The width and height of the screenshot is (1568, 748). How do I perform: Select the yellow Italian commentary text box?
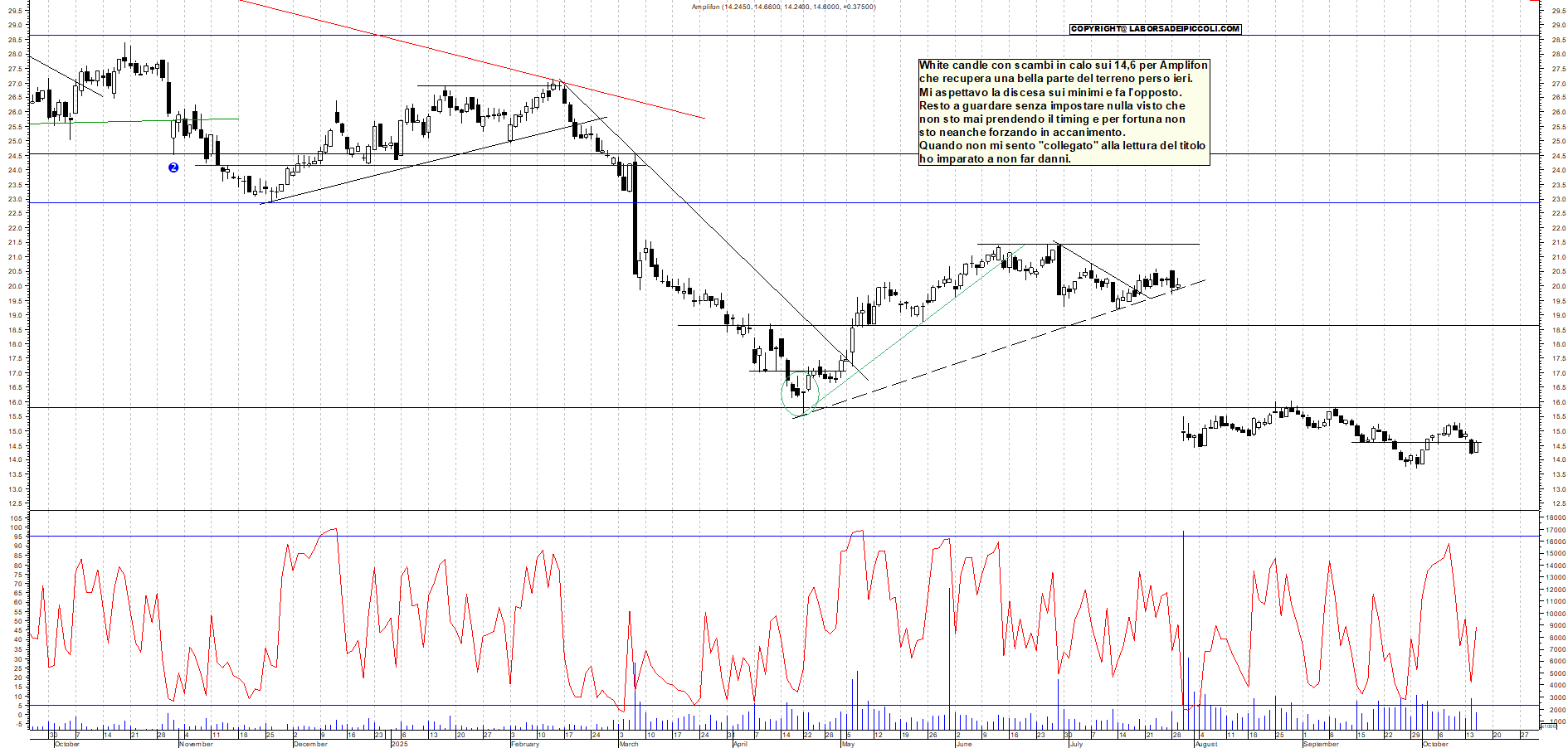[1064, 112]
